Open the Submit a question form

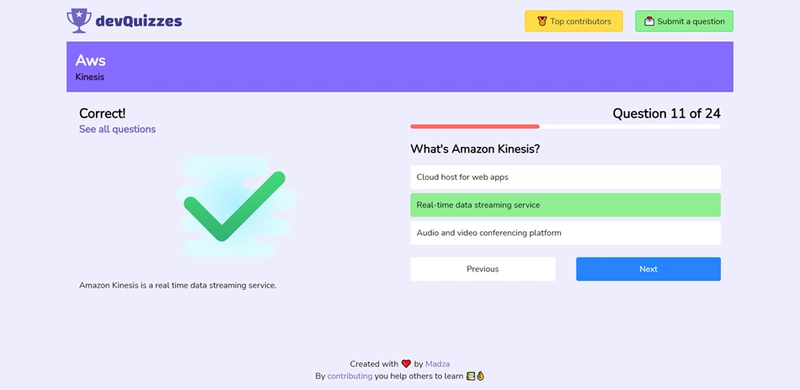point(684,21)
